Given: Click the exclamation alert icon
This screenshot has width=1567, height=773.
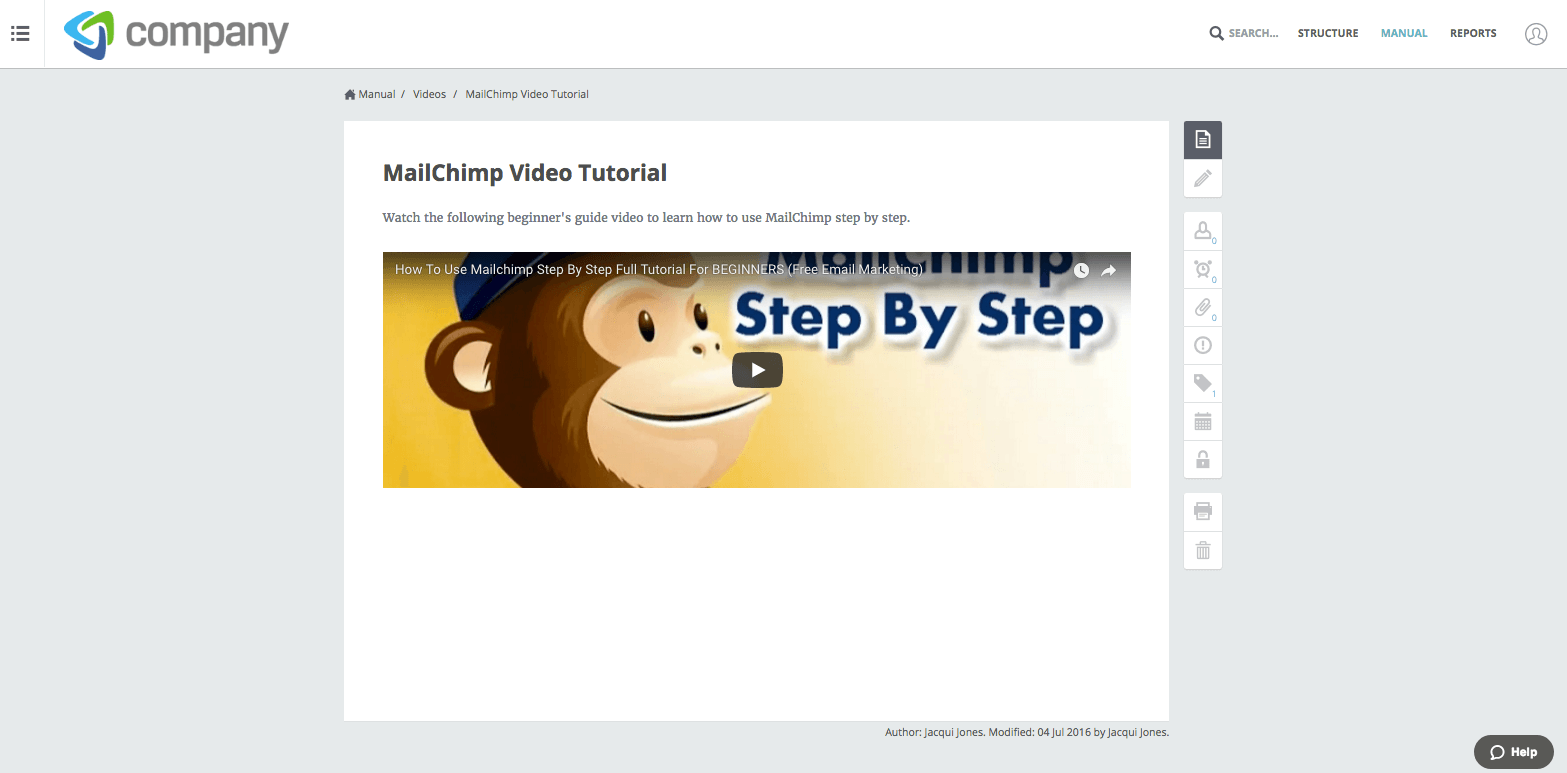Looking at the screenshot, I should click(1203, 345).
